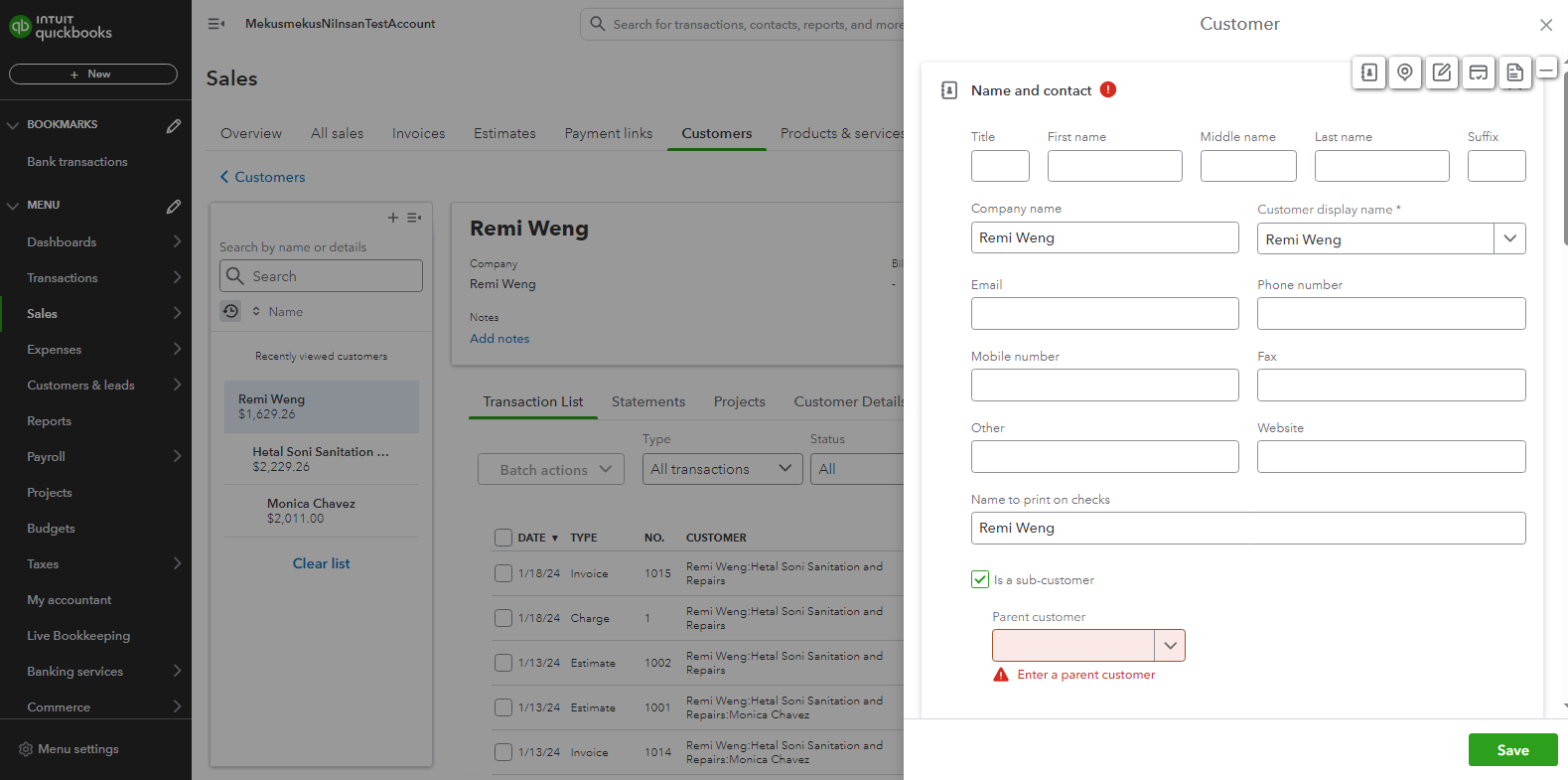This screenshot has width=1568, height=780.
Task: Click the green Save button
Action: click(1512, 750)
